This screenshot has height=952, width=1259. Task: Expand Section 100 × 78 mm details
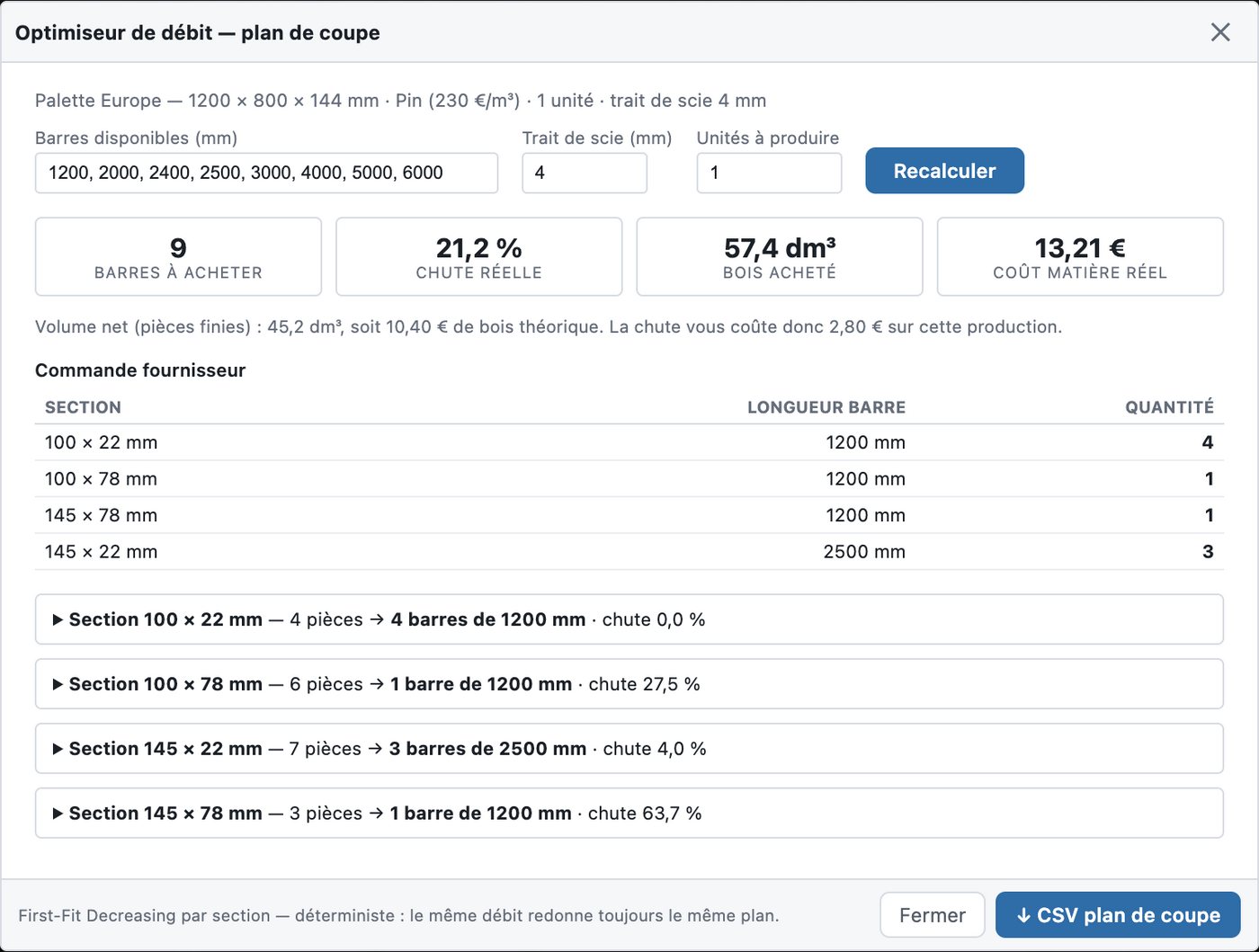(x=629, y=684)
